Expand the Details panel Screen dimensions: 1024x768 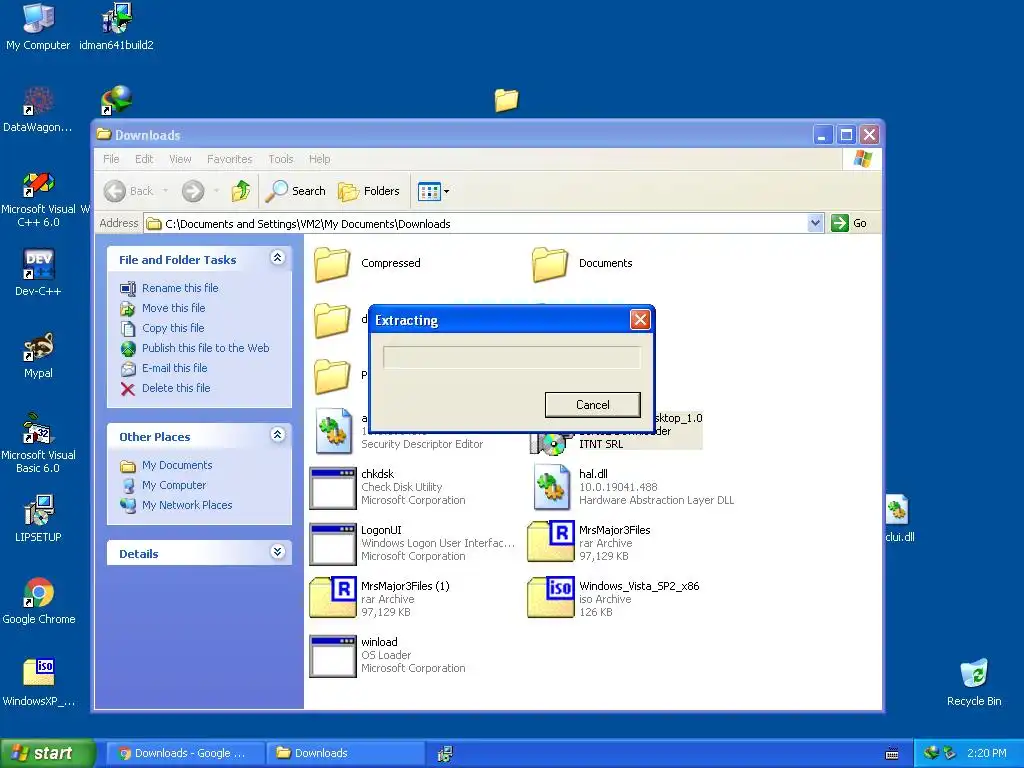[277, 552]
